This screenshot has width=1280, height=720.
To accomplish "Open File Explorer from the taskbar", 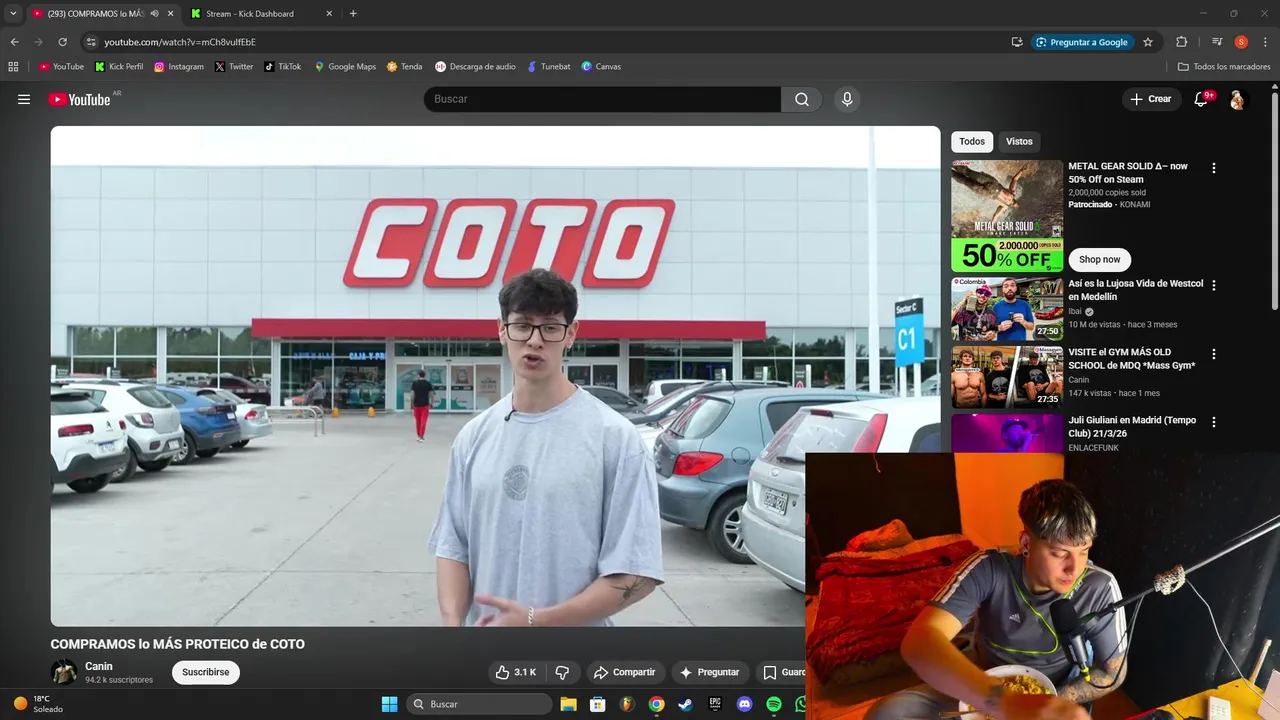I will tap(568, 704).
